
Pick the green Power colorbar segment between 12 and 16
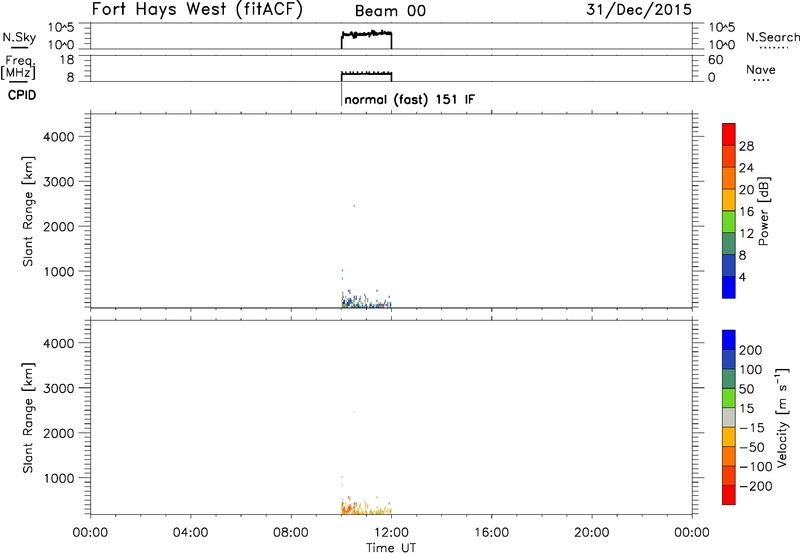pos(729,221)
